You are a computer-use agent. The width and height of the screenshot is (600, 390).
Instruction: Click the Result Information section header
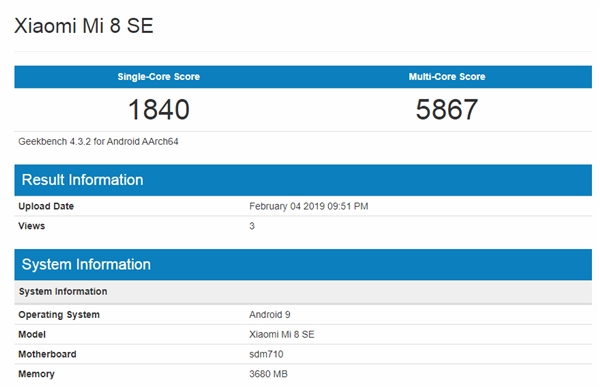[303, 180]
